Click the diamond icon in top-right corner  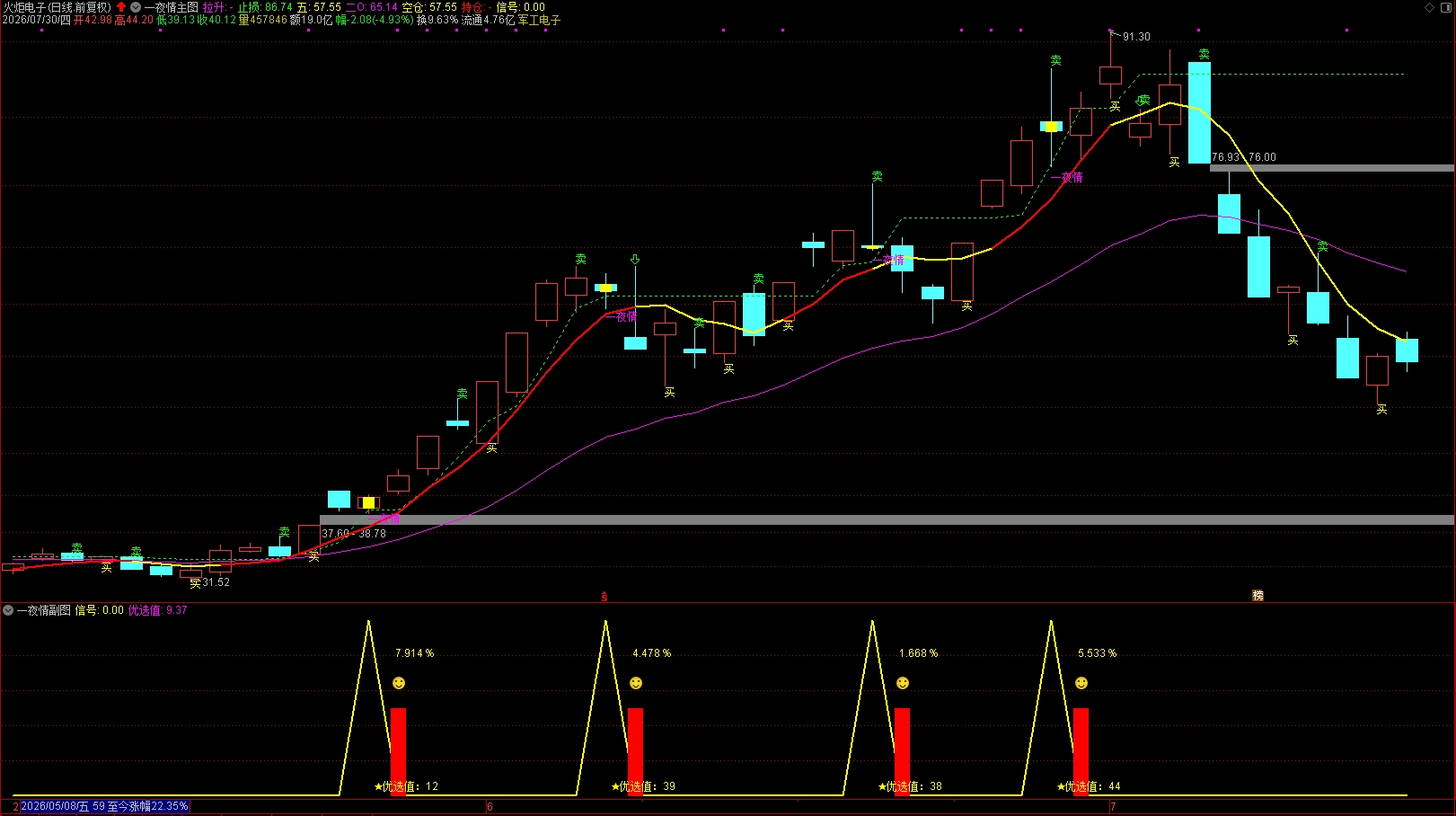pyautogui.click(x=1430, y=7)
